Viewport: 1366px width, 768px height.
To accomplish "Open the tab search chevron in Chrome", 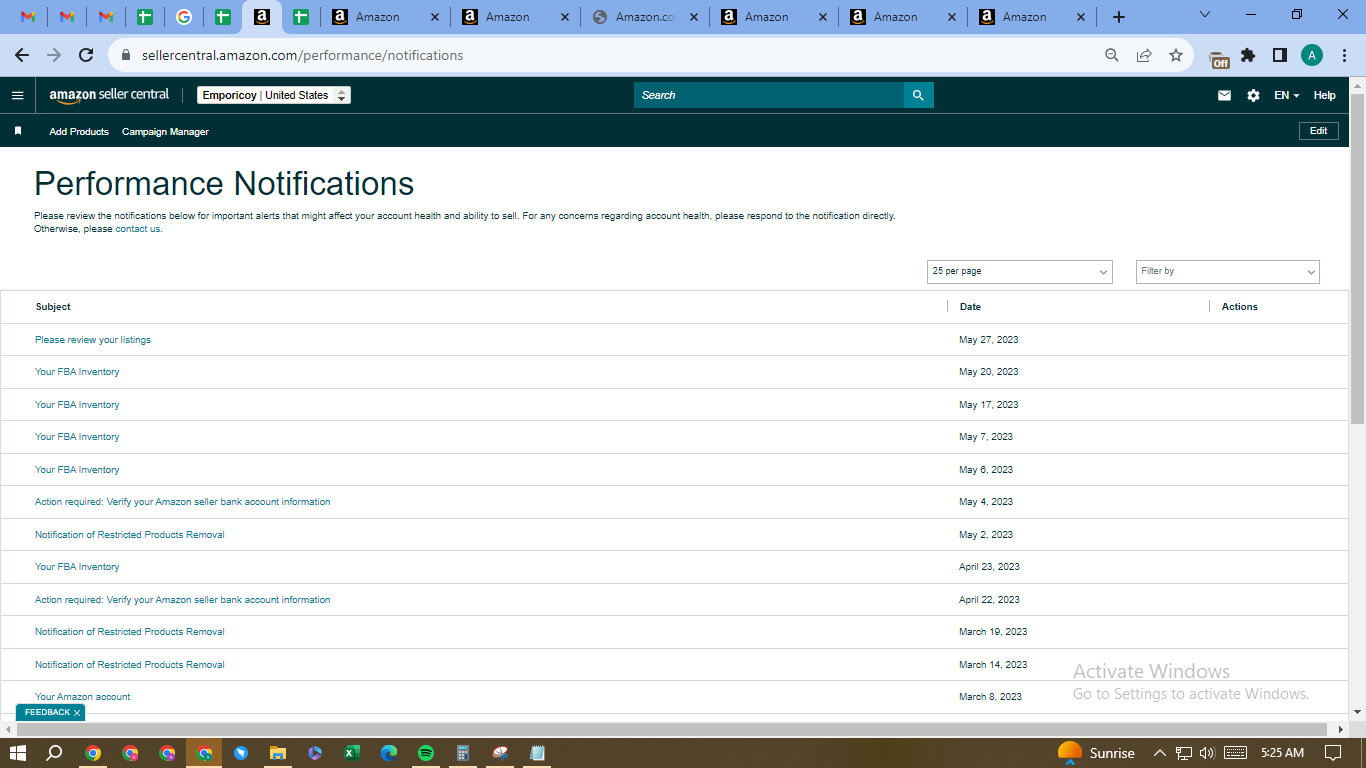I will point(1204,15).
